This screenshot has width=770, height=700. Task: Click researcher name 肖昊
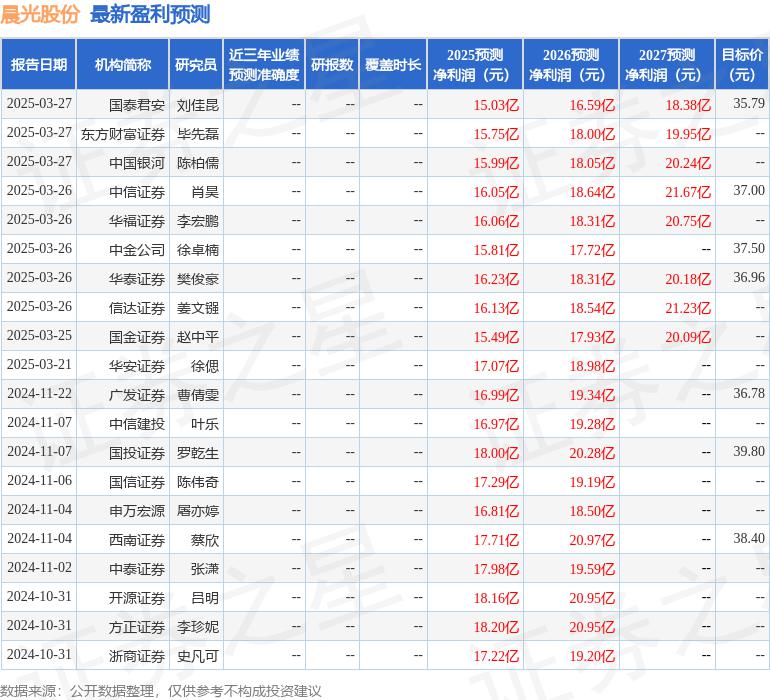pyautogui.click(x=205, y=192)
